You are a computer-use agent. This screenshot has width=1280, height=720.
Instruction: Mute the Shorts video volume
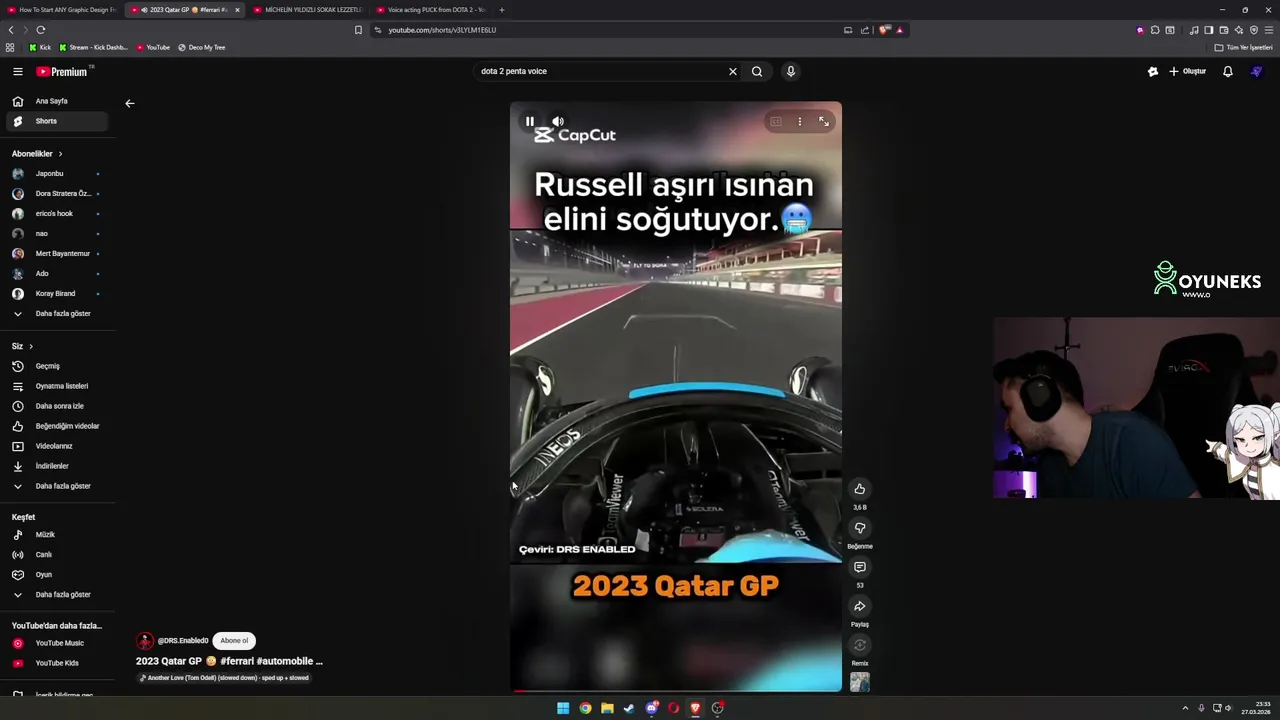pyautogui.click(x=558, y=121)
